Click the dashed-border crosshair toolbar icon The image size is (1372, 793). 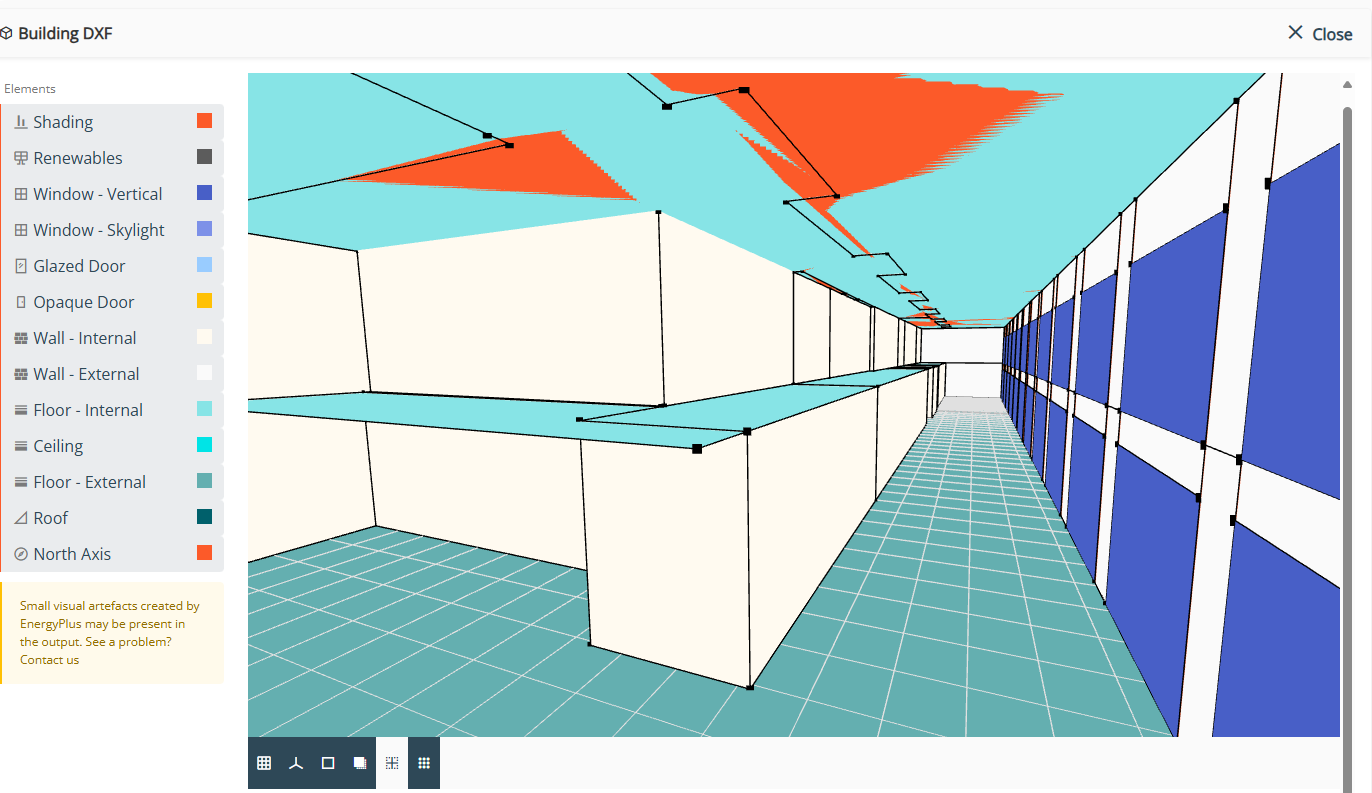[392, 763]
